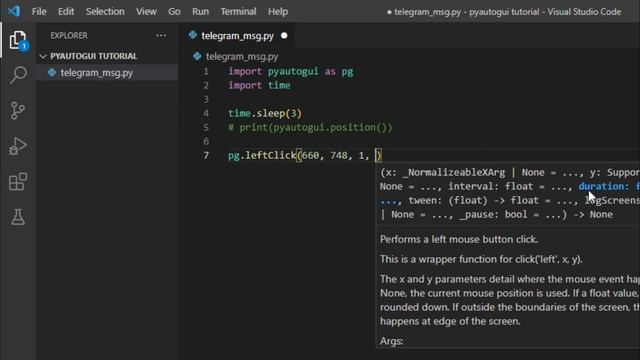Close telegram_msg.py tab via unsaved dot

284,36
